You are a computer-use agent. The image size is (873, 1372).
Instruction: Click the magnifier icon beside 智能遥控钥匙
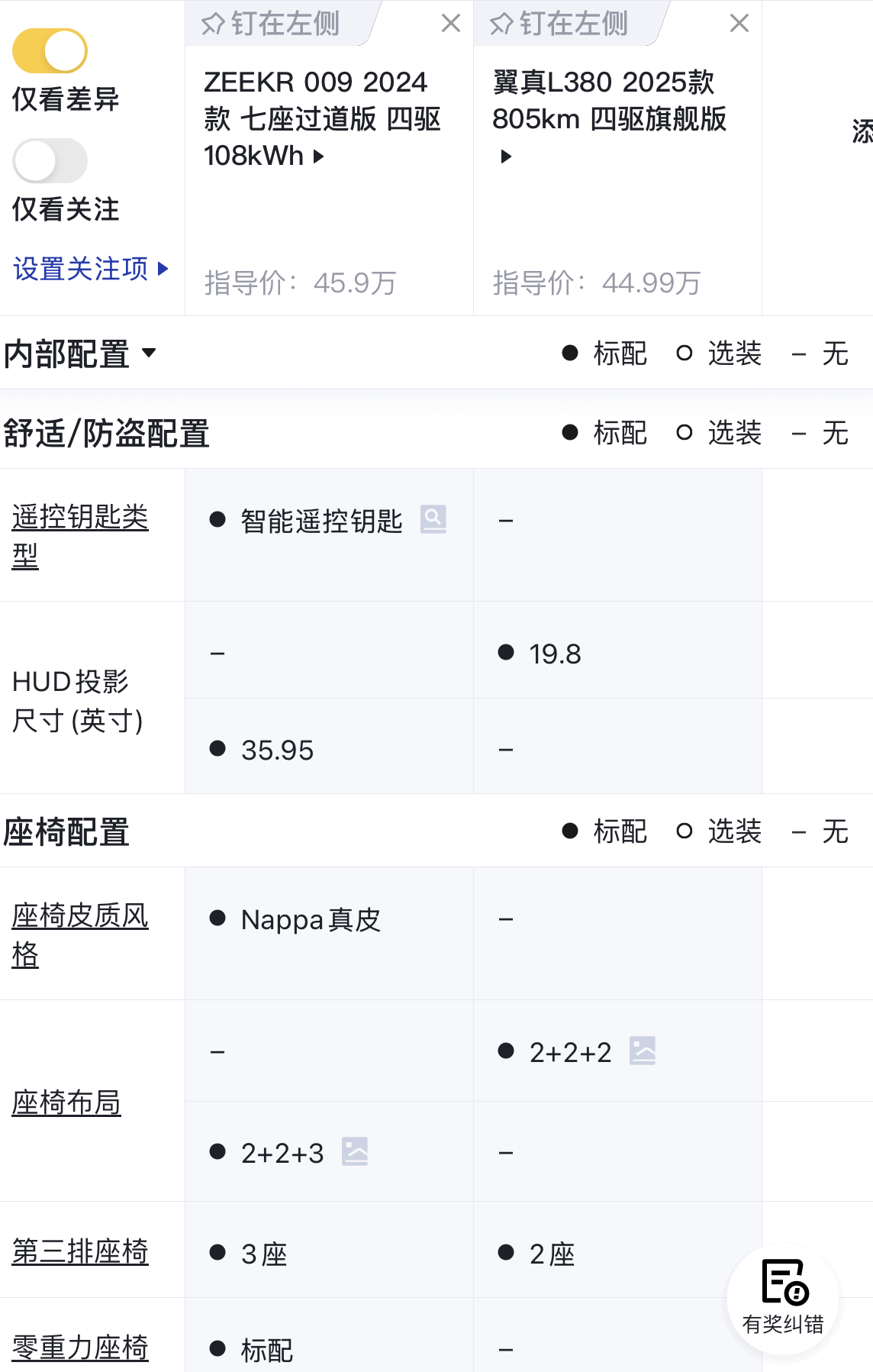point(433,520)
